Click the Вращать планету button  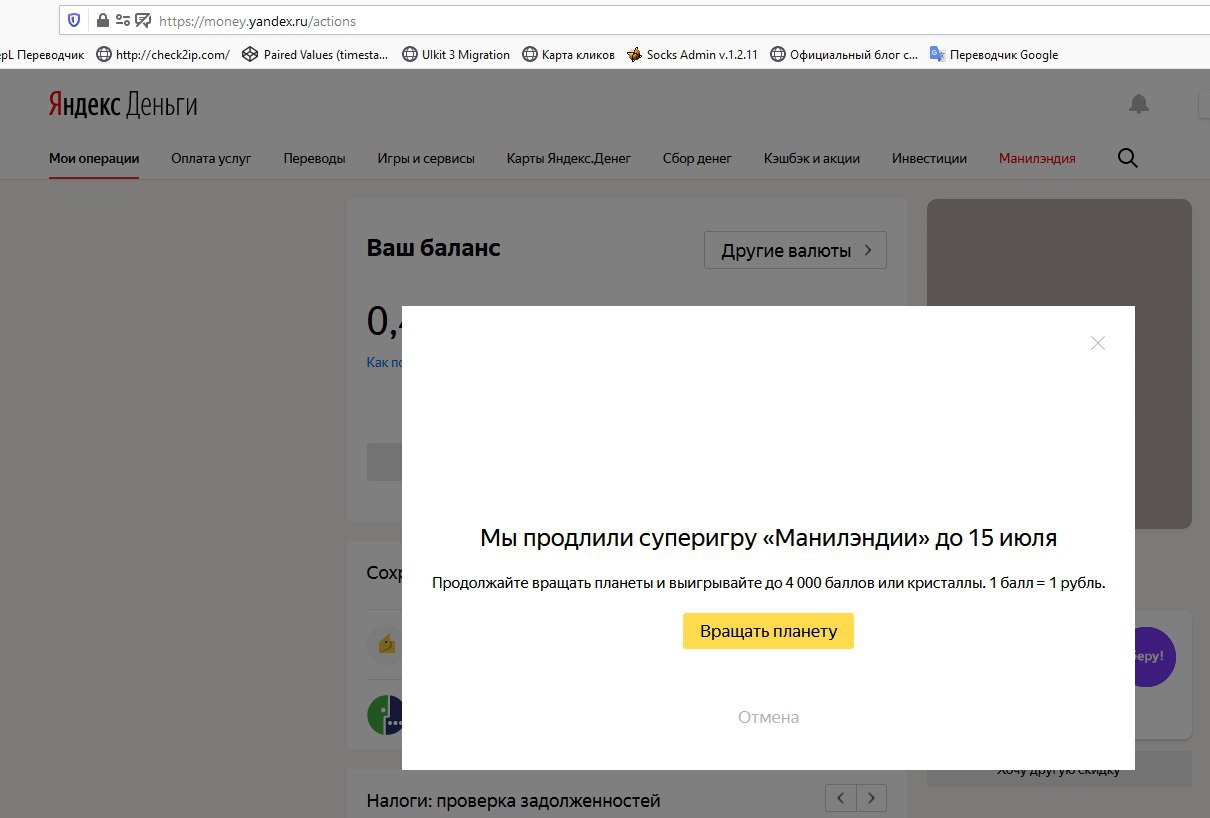click(x=768, y=631)
